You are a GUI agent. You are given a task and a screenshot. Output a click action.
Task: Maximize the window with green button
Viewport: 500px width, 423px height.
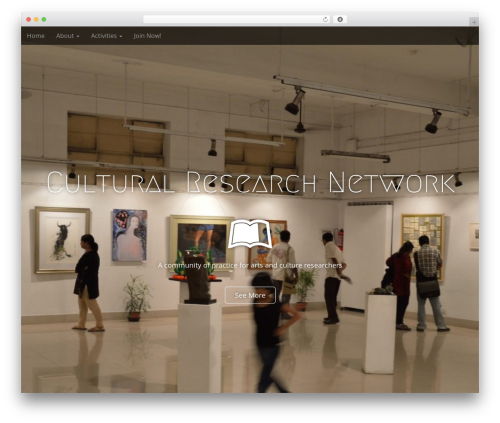[44, 19]
